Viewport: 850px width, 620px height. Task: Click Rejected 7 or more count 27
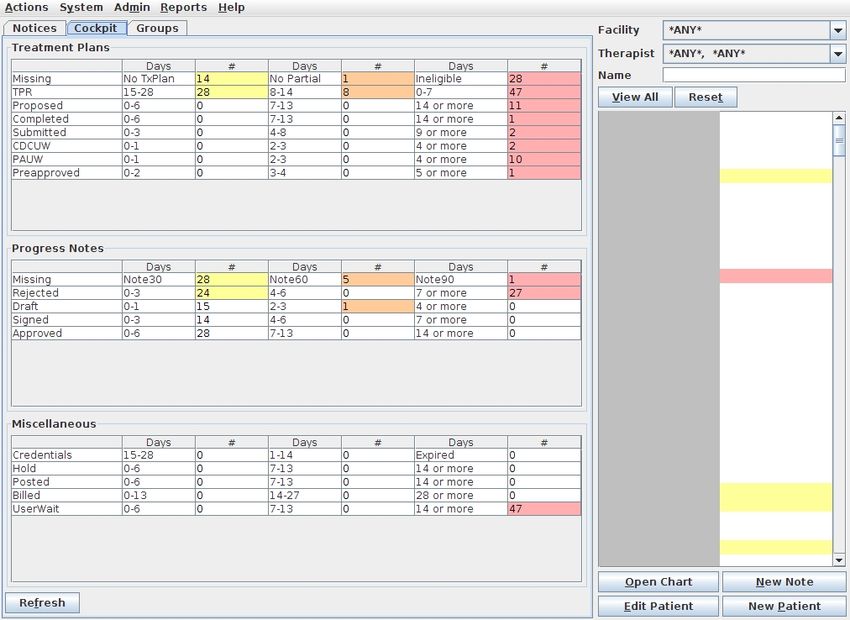tap(544, 293)
